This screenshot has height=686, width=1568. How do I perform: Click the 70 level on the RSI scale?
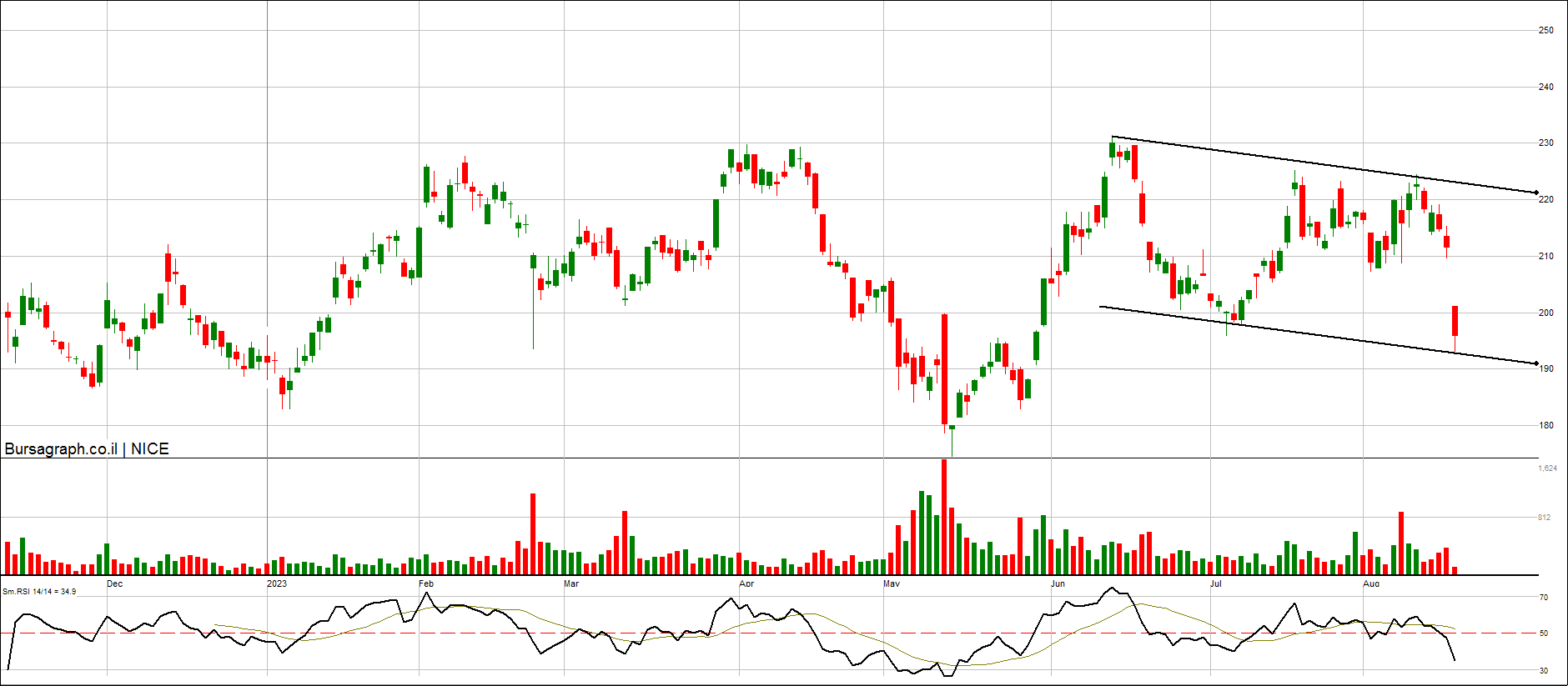coord(1544,598)
